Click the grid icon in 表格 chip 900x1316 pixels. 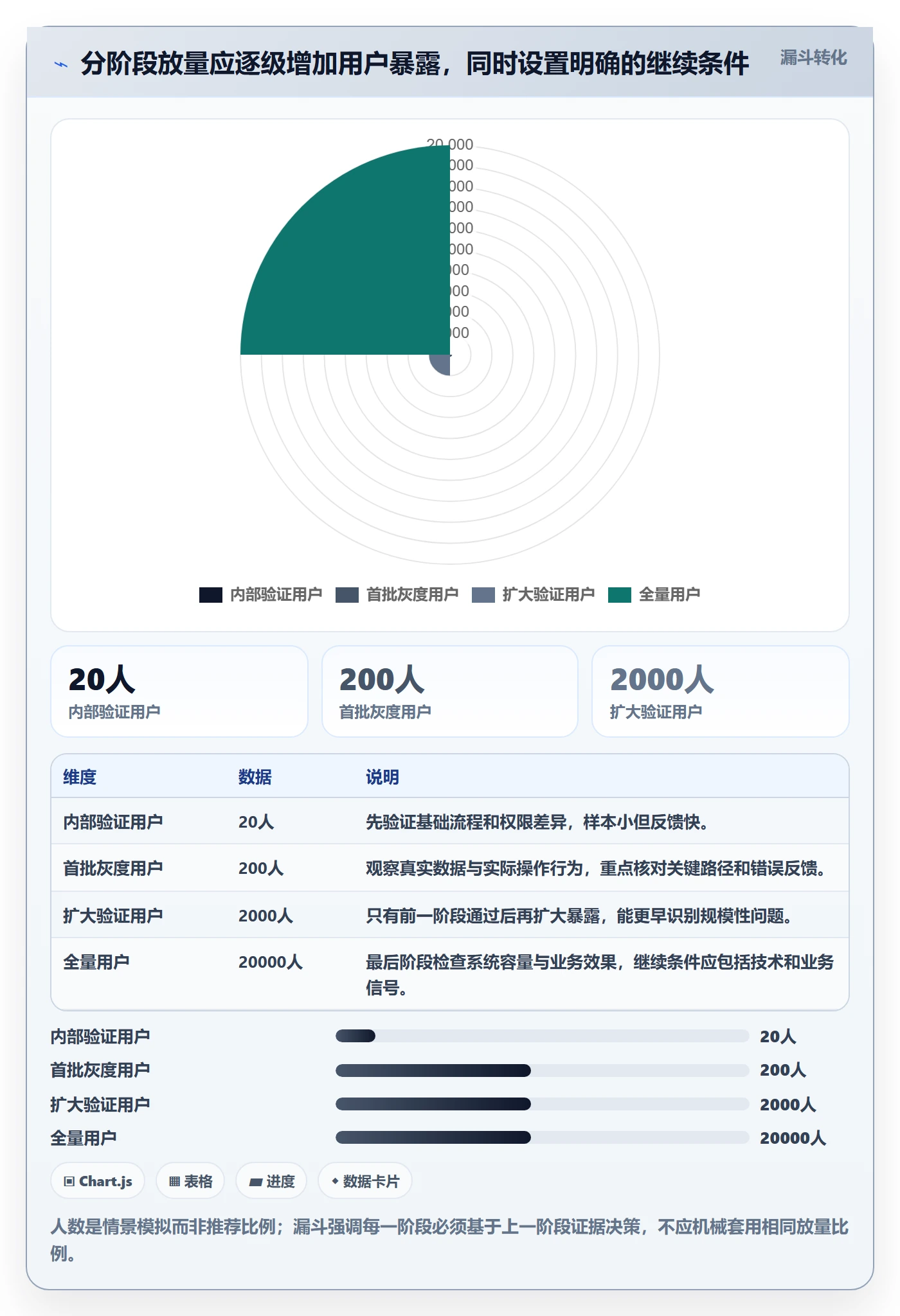pos(174,1181)
